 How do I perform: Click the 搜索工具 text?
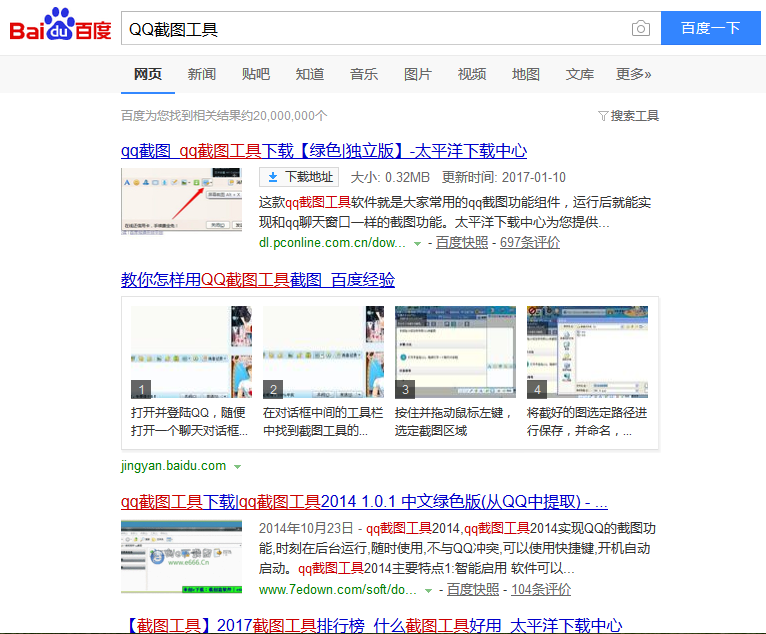[x=635, y=116]
